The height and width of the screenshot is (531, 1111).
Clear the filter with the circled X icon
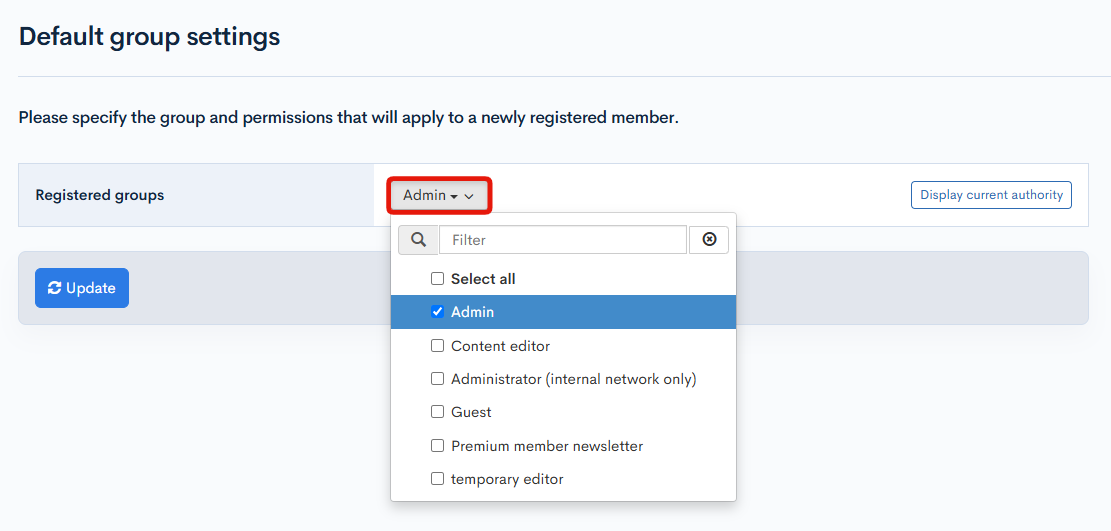pos(709,240)
